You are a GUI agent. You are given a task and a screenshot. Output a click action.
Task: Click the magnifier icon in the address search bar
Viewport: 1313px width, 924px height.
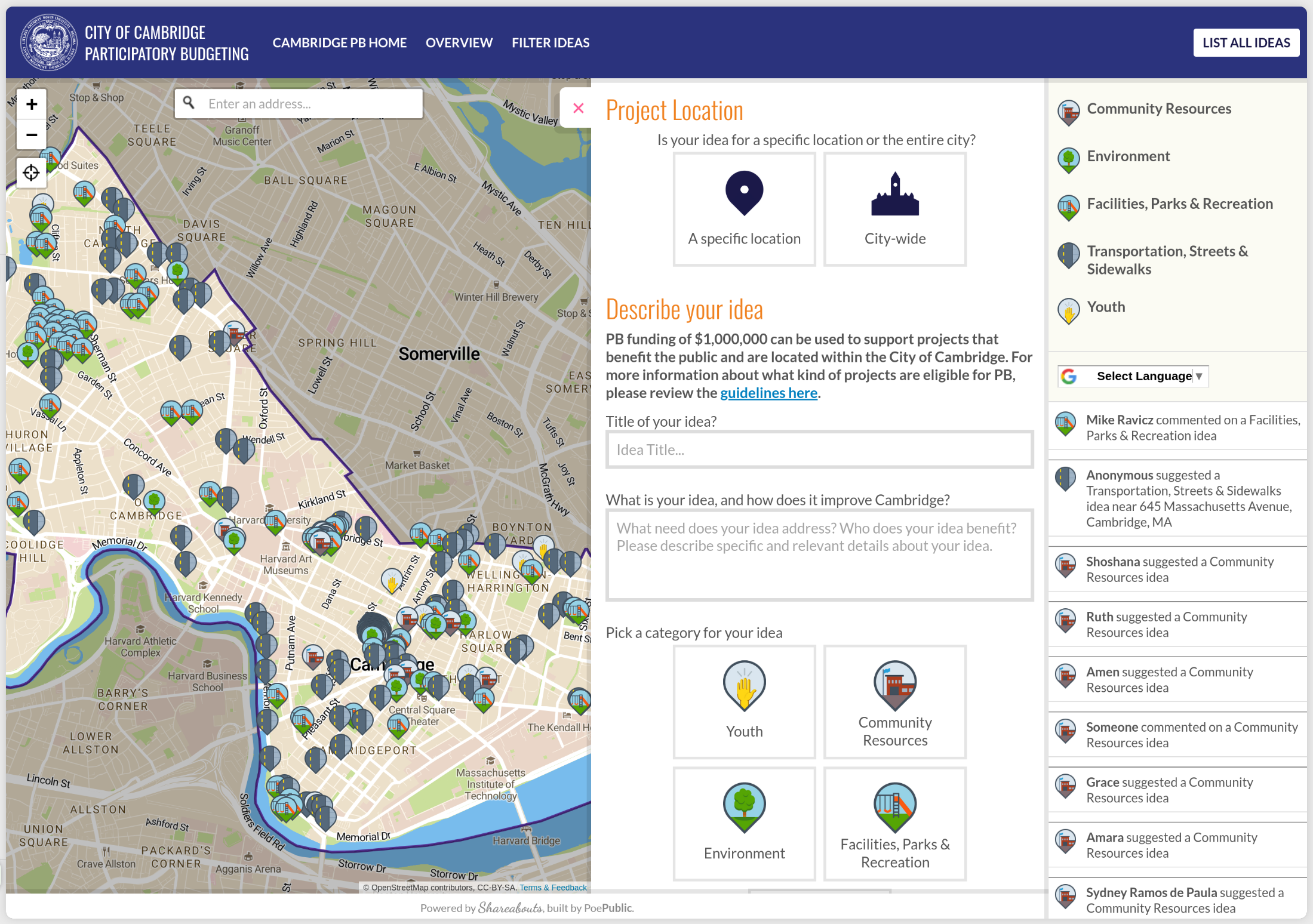pos(189,103)
